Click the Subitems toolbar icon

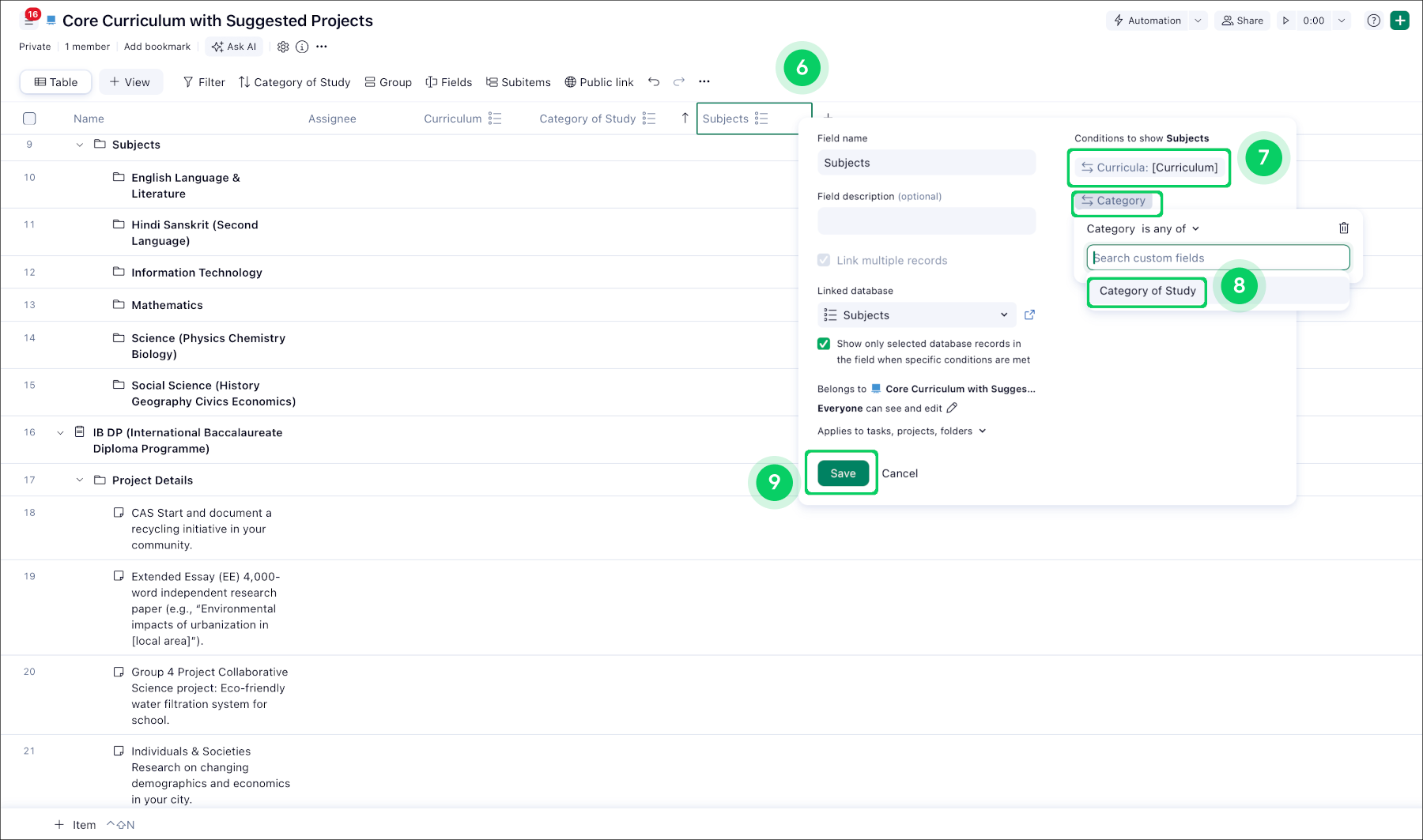[518, 81]
